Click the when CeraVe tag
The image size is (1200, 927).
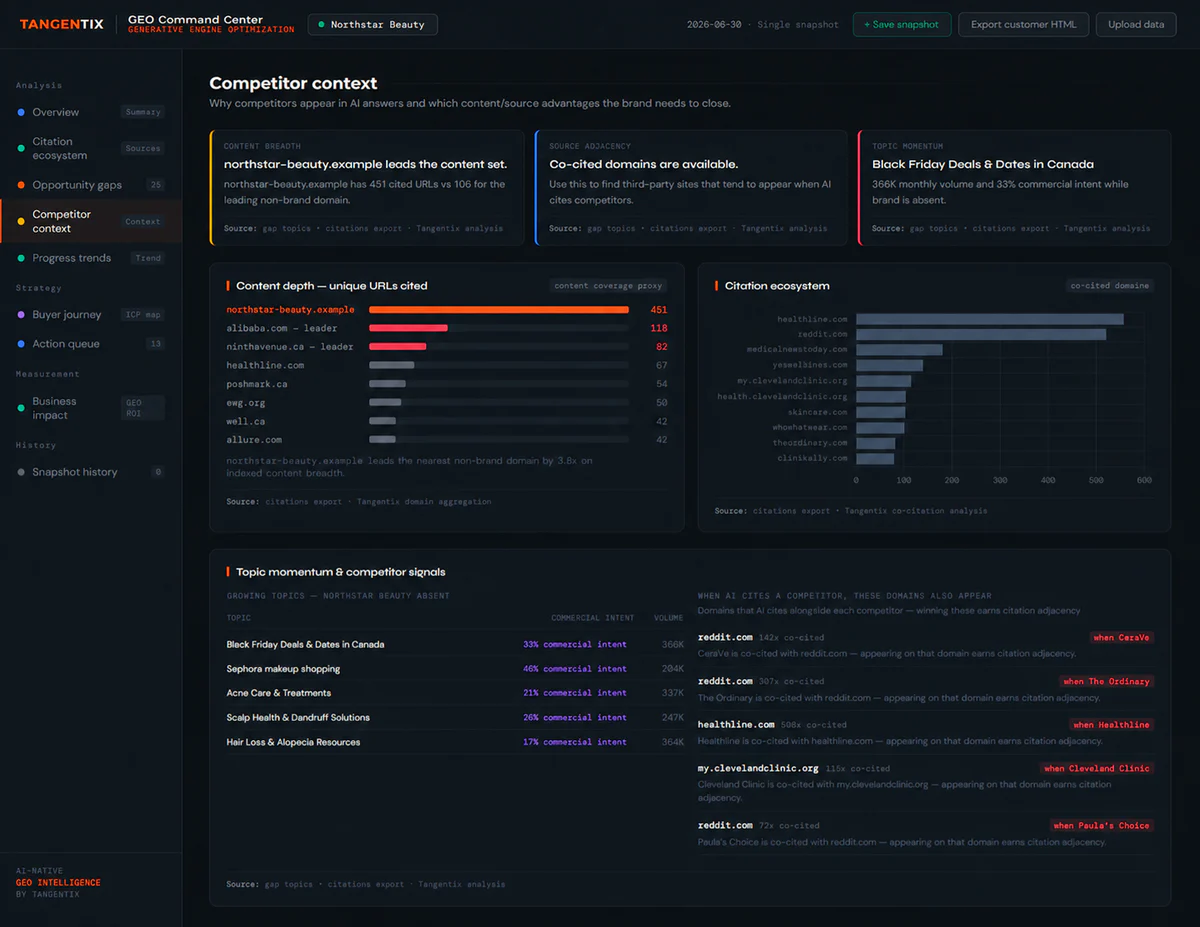[1122, 637]
